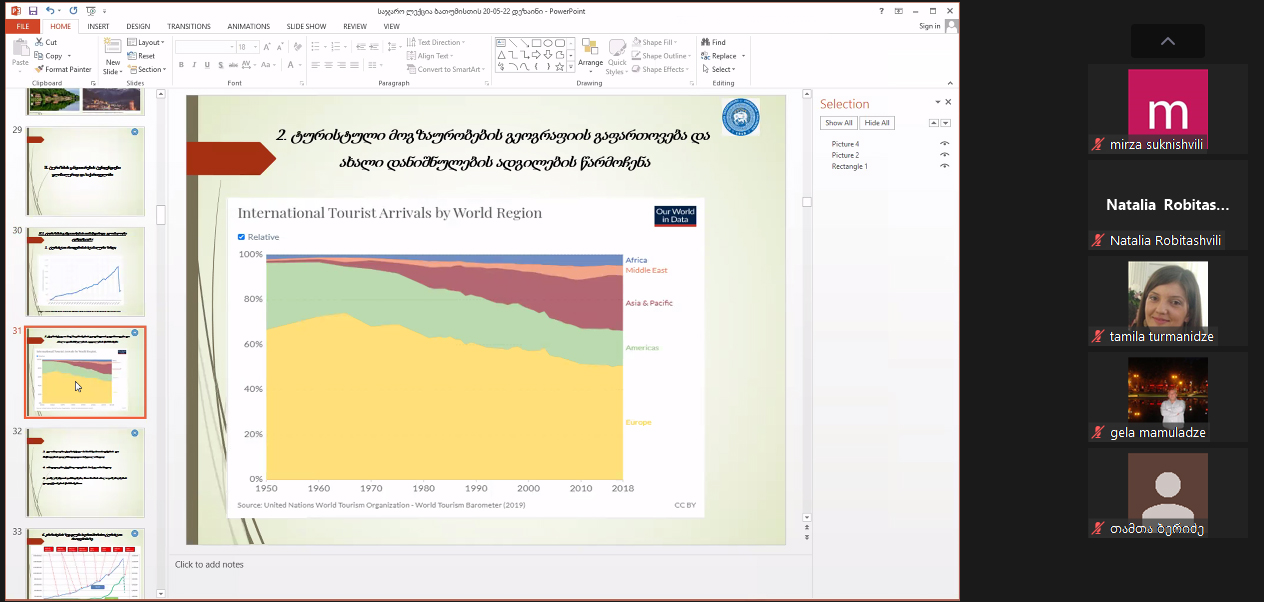Click the Hide All button

(877, 123)
